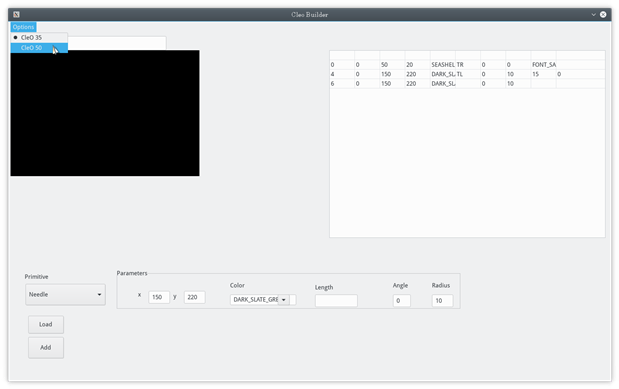619x389 pixels.
Task: Select CleO 35 radio option
Action: point(39,38)
